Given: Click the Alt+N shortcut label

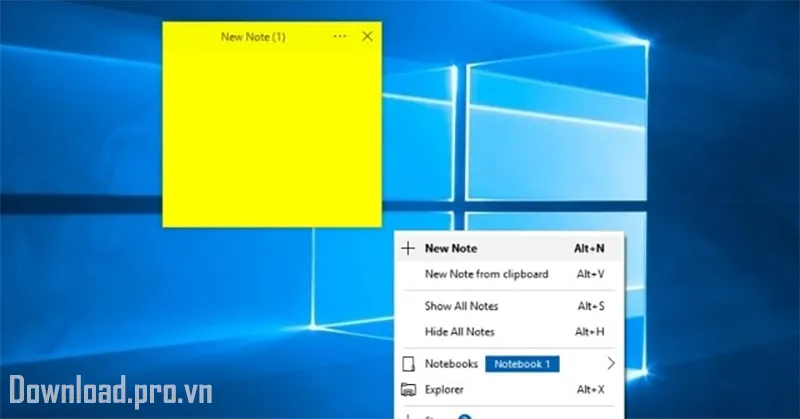Looking at the screenshot, I should click(589, 249).
